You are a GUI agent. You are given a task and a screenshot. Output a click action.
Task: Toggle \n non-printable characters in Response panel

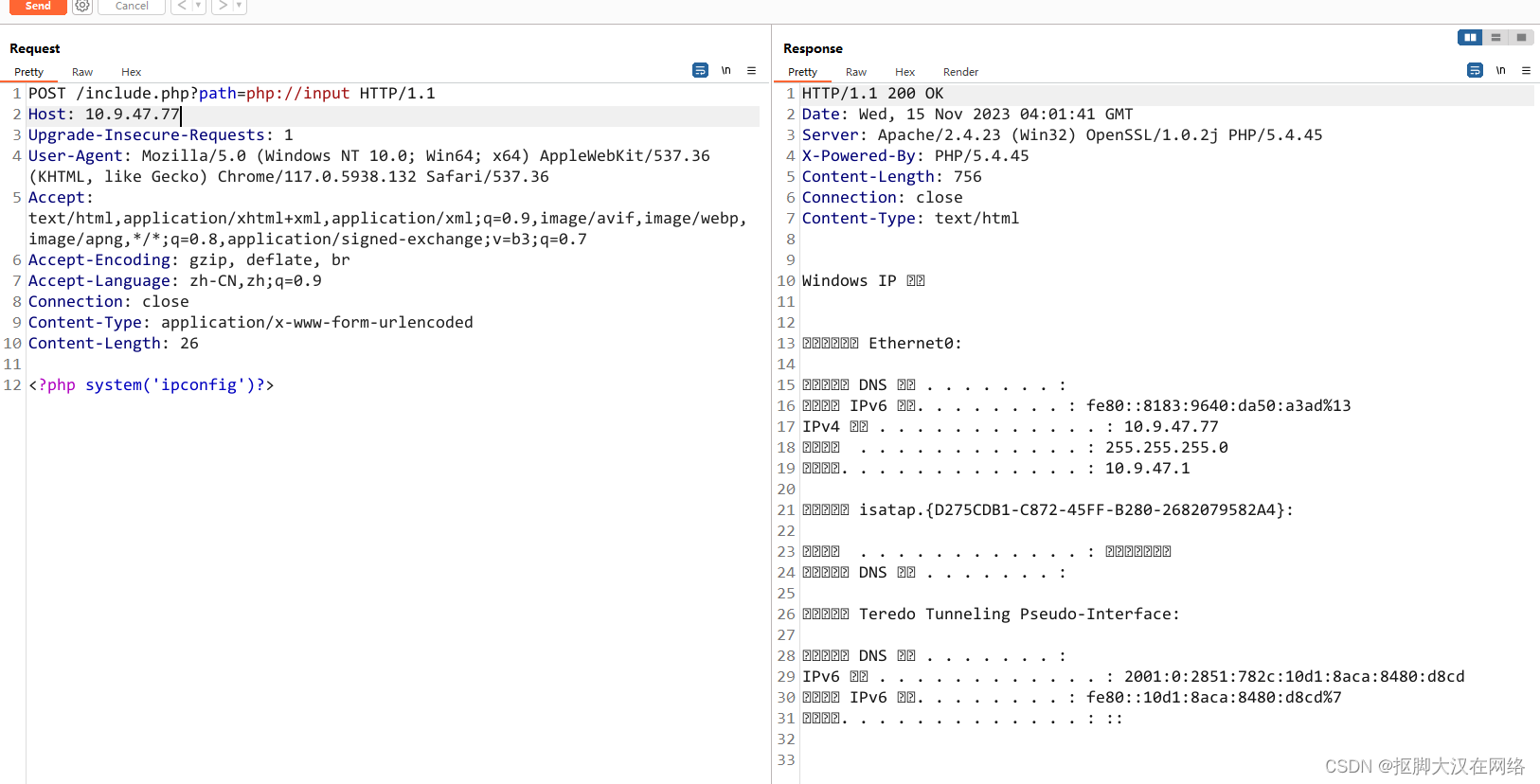tap(1501, 70)
